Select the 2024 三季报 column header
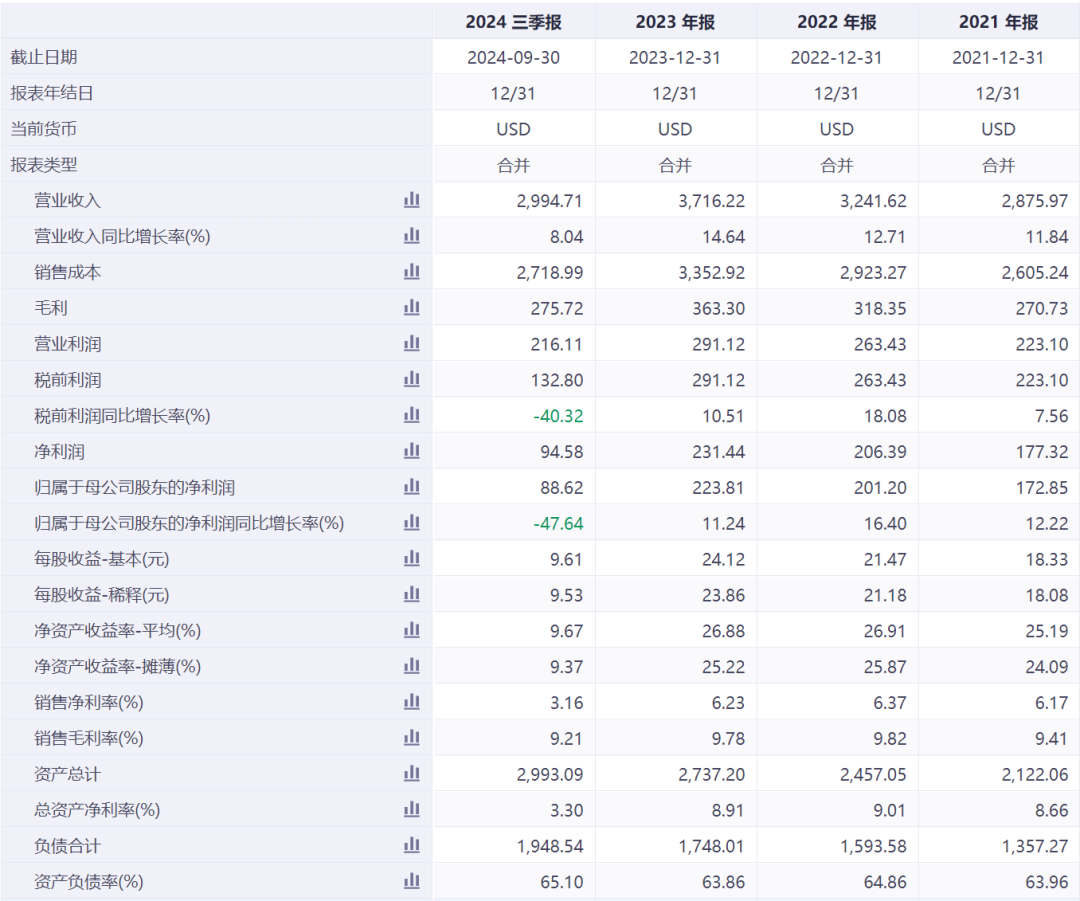The image size is (1080, 901). (513, 22)
